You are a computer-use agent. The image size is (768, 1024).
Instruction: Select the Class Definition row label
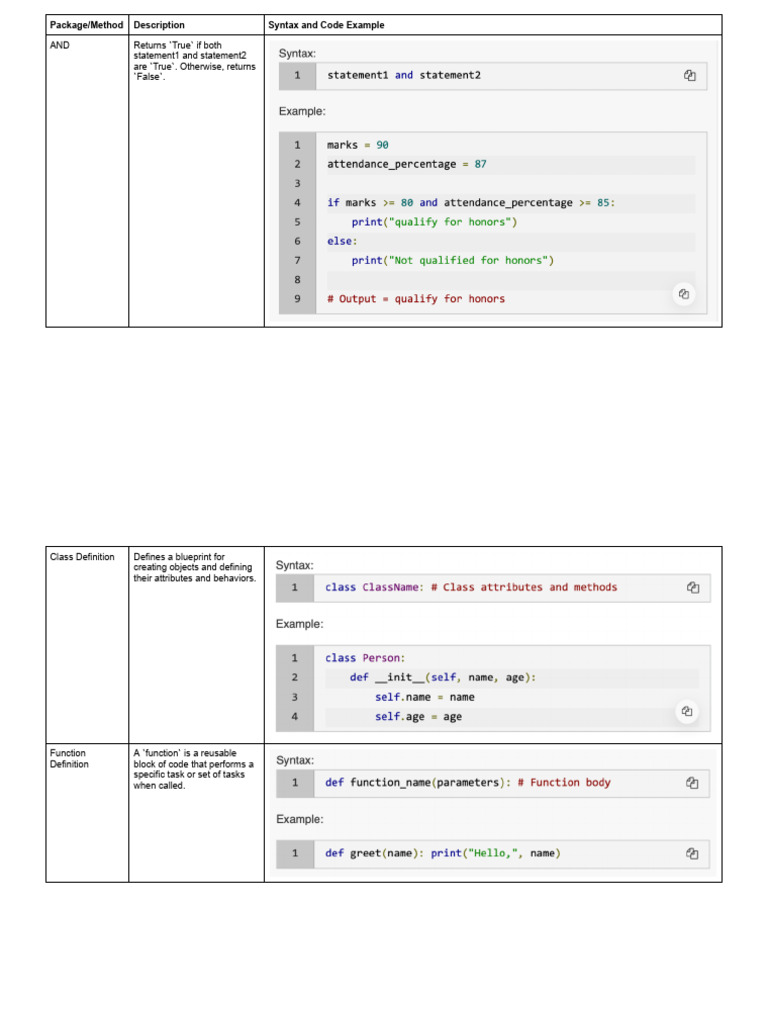point(82,557)
